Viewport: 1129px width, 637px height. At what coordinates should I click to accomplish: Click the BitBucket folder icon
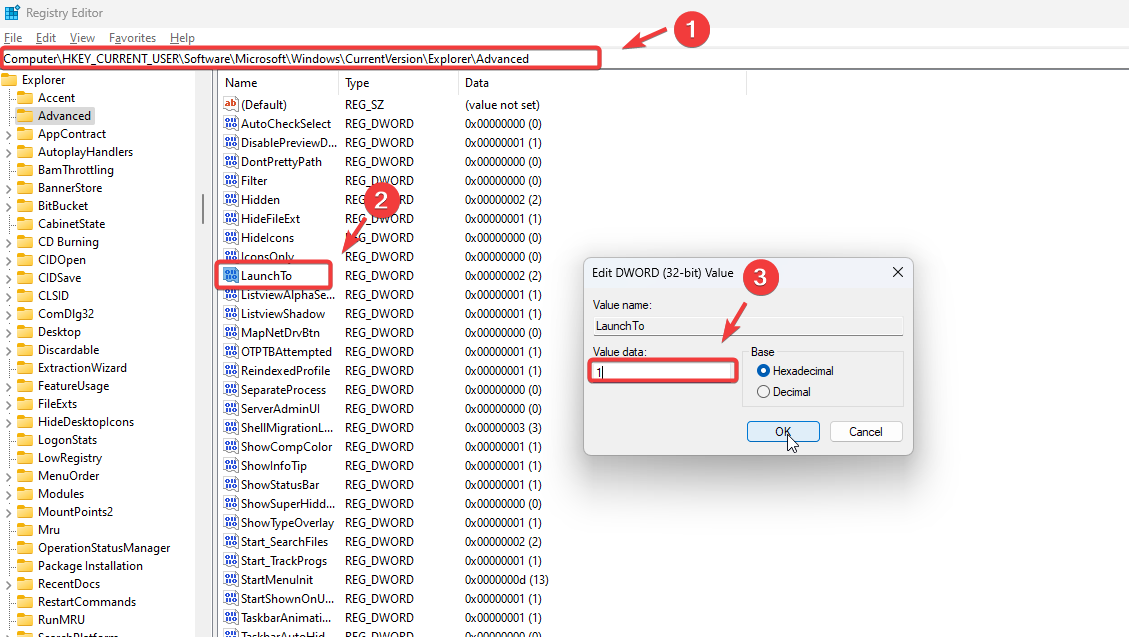(25, 205)
